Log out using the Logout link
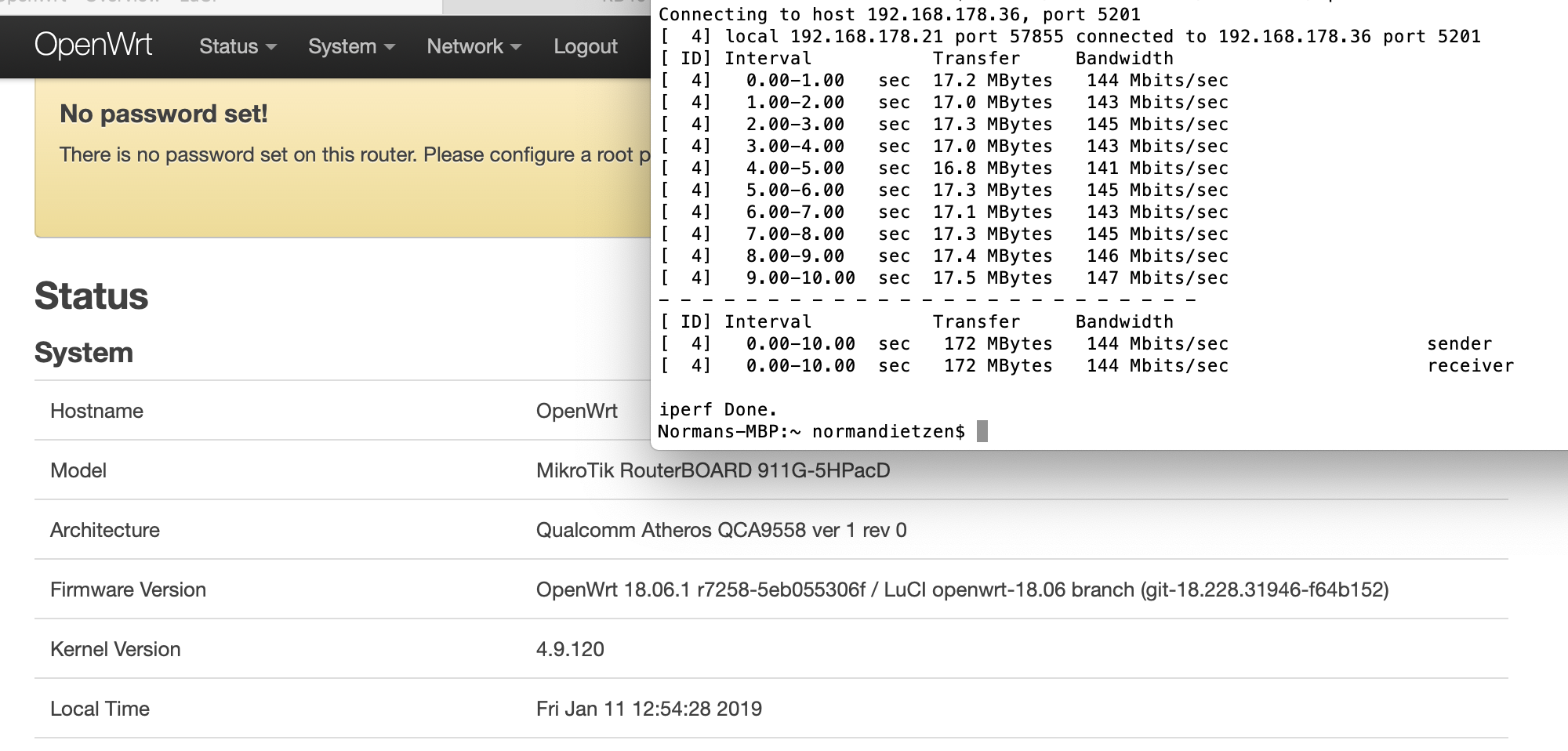The width and height of the screenshot is (1568, 751). pos(585,46)
